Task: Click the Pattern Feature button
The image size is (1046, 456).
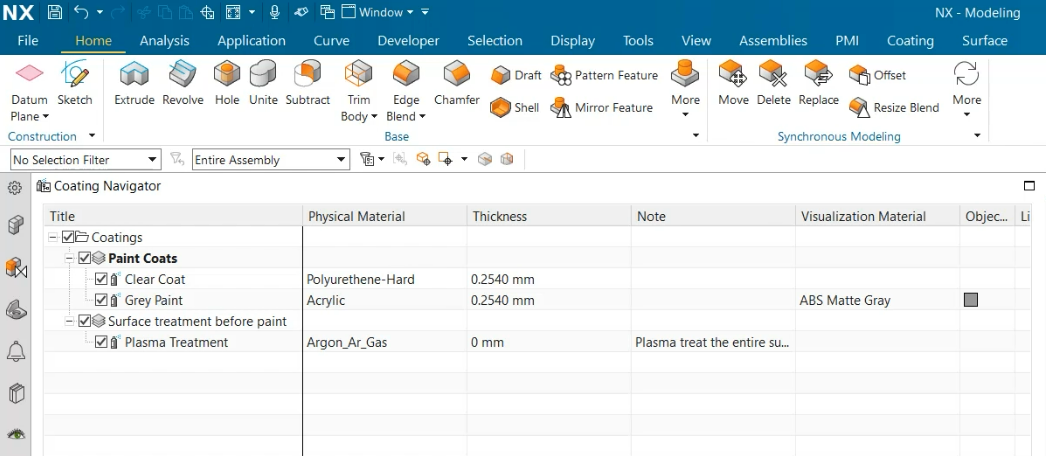Action: coord(604,75)
